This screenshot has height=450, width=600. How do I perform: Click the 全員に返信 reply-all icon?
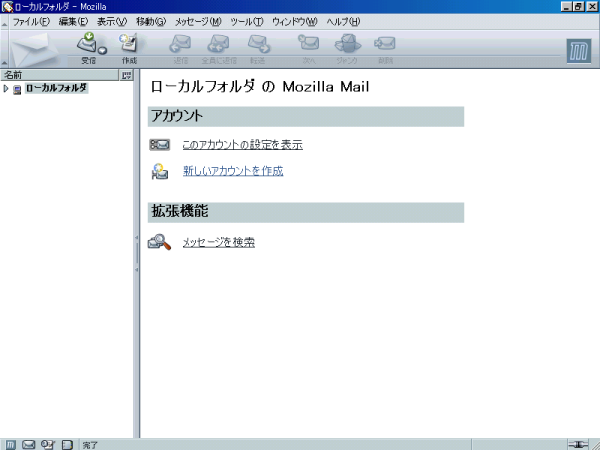click(x=218, y=44)
